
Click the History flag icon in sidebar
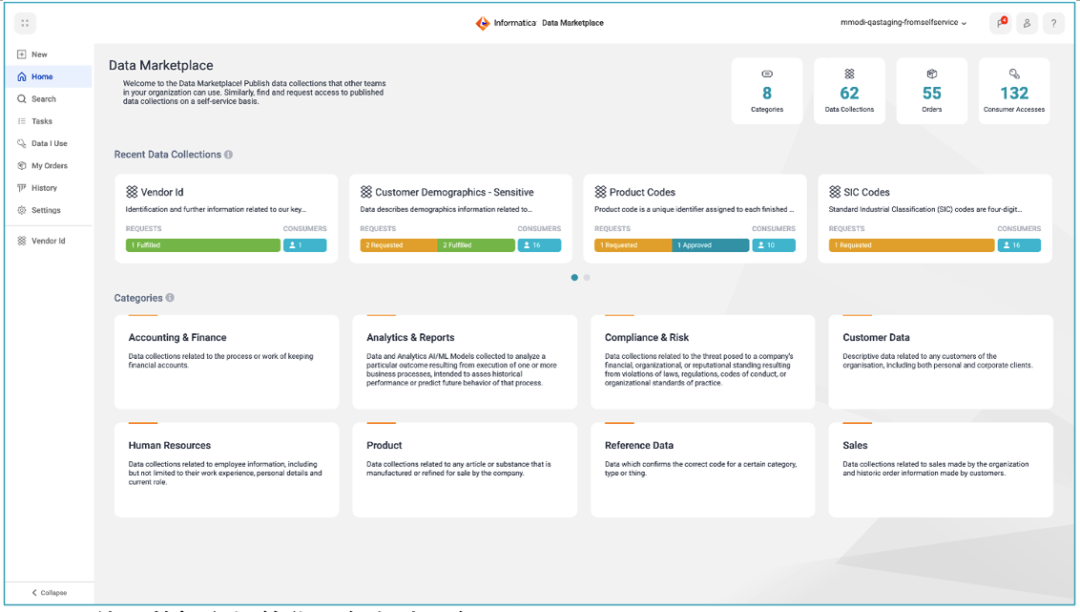pyautogui.click(x=21, y=188)
